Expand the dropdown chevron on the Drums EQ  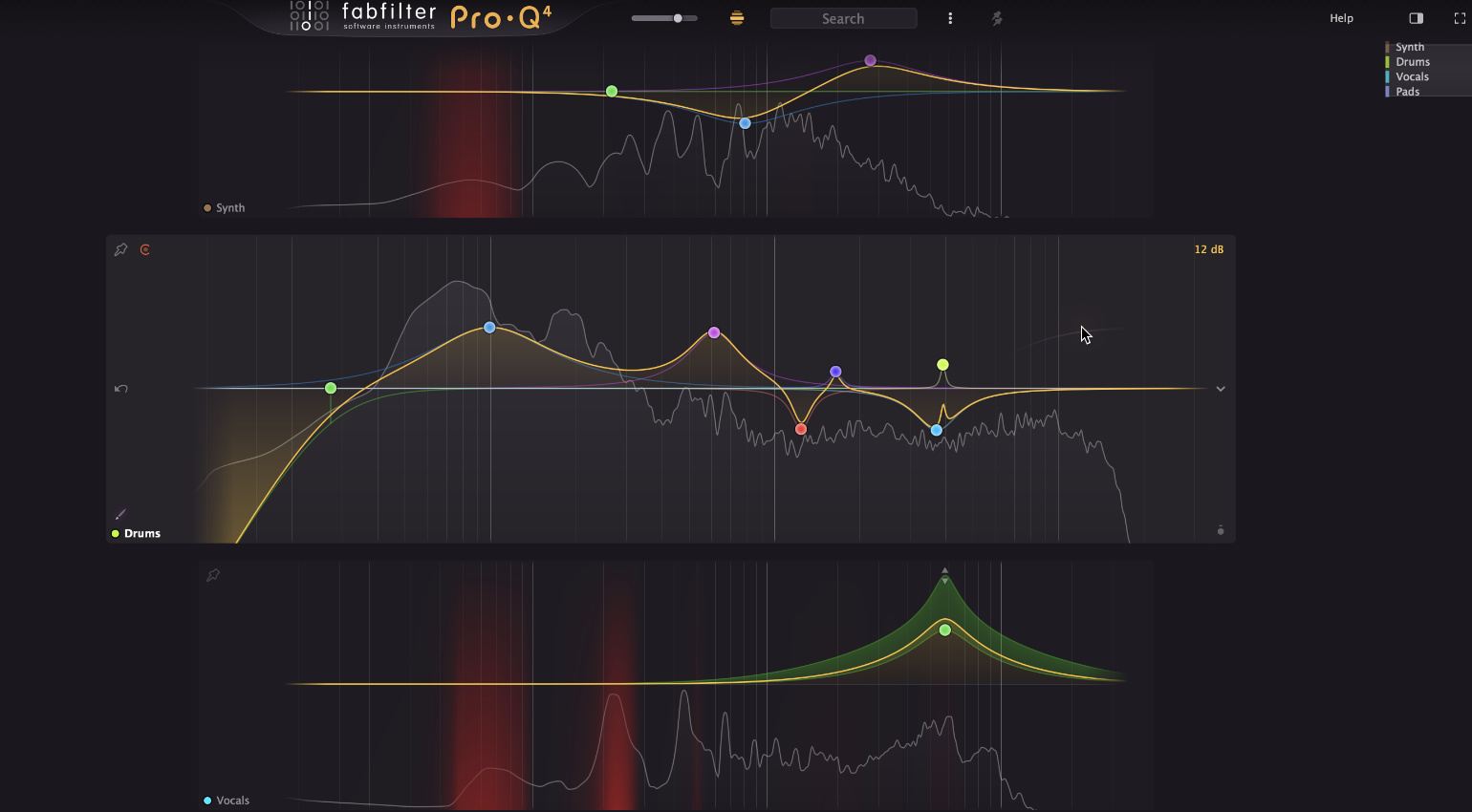pyautogui.click(x=1220, y=388)
